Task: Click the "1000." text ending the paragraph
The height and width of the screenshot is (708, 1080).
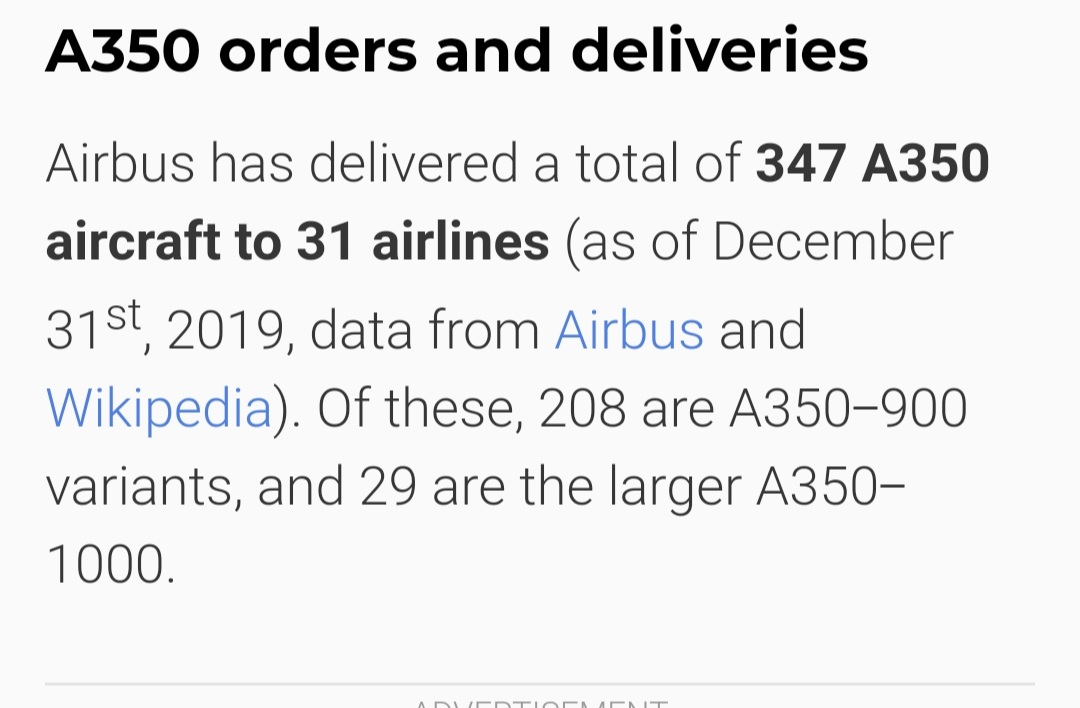Action: [111, 566]
